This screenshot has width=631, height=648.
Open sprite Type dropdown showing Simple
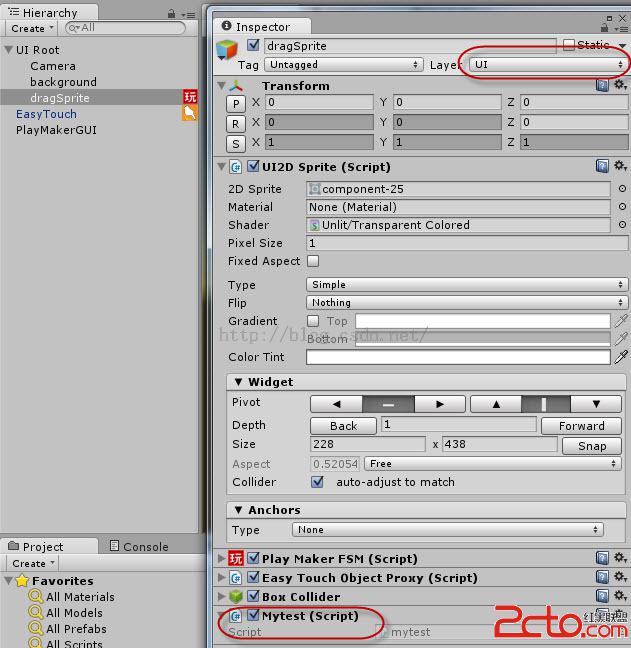pyautogui.click(x=467, y=284)
